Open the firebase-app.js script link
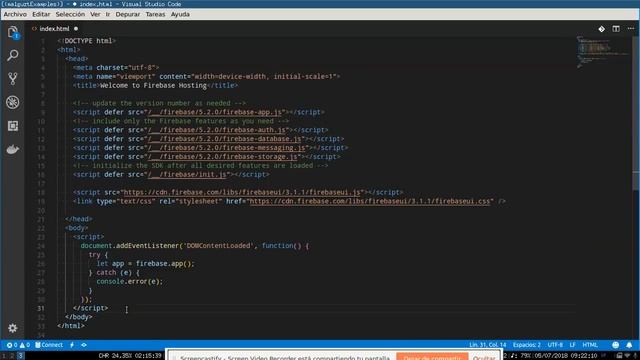 pos(215,112)
